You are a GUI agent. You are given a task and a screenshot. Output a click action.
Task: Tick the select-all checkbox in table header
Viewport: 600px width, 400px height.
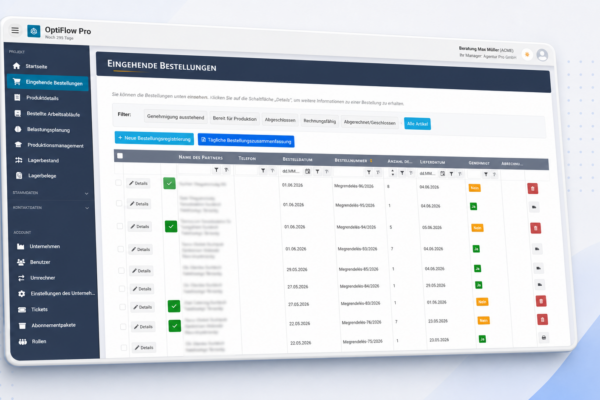[x=120, y=156]
